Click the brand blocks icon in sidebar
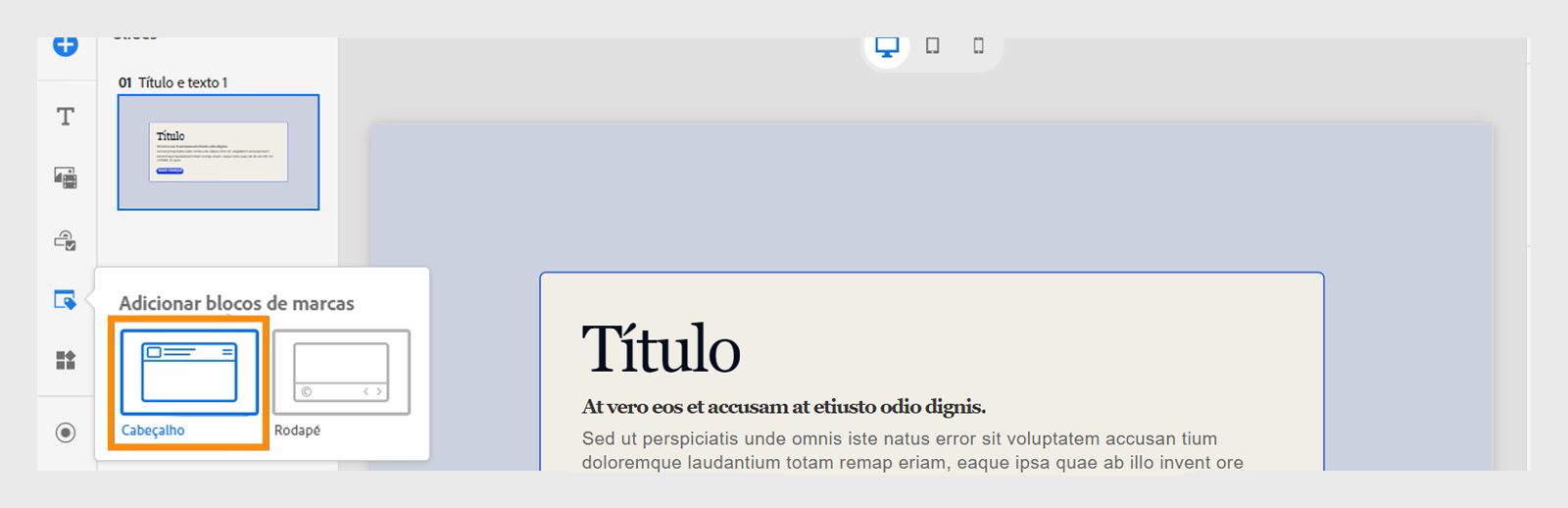 click(66, 300)
